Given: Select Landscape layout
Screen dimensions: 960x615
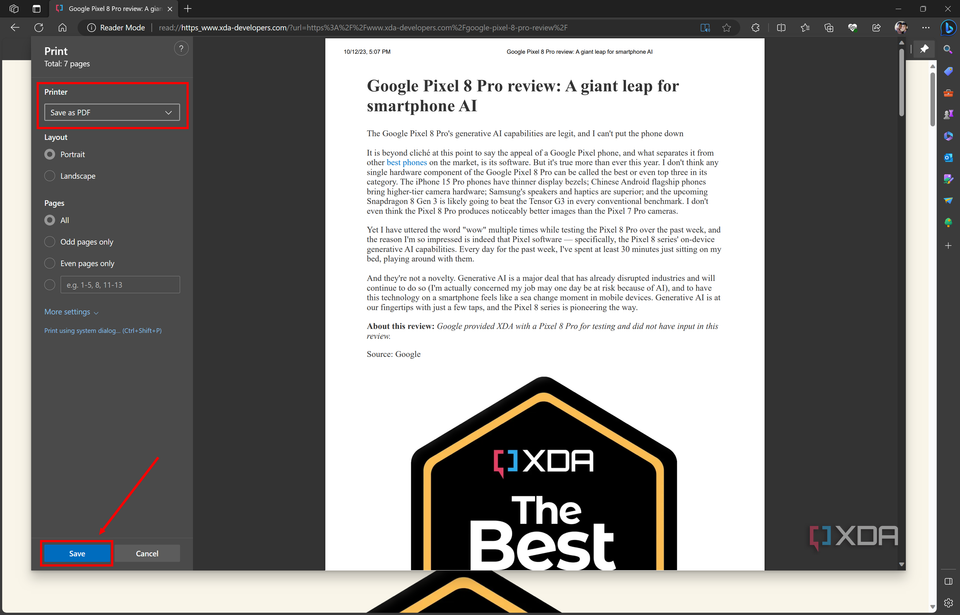Looking at the screenshot, I should [x=50, y=176].
